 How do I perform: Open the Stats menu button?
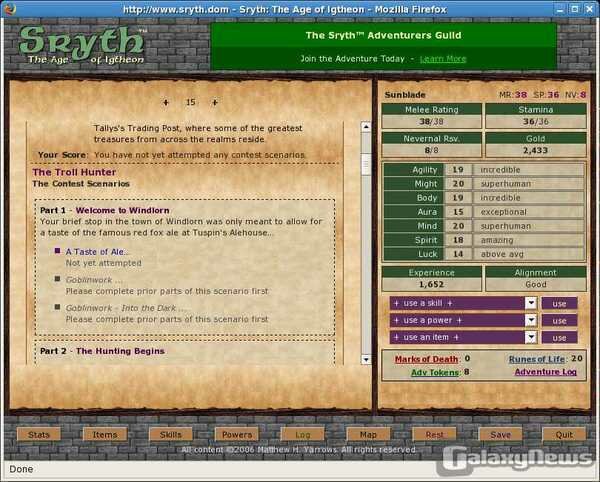[x=39, y=435]
